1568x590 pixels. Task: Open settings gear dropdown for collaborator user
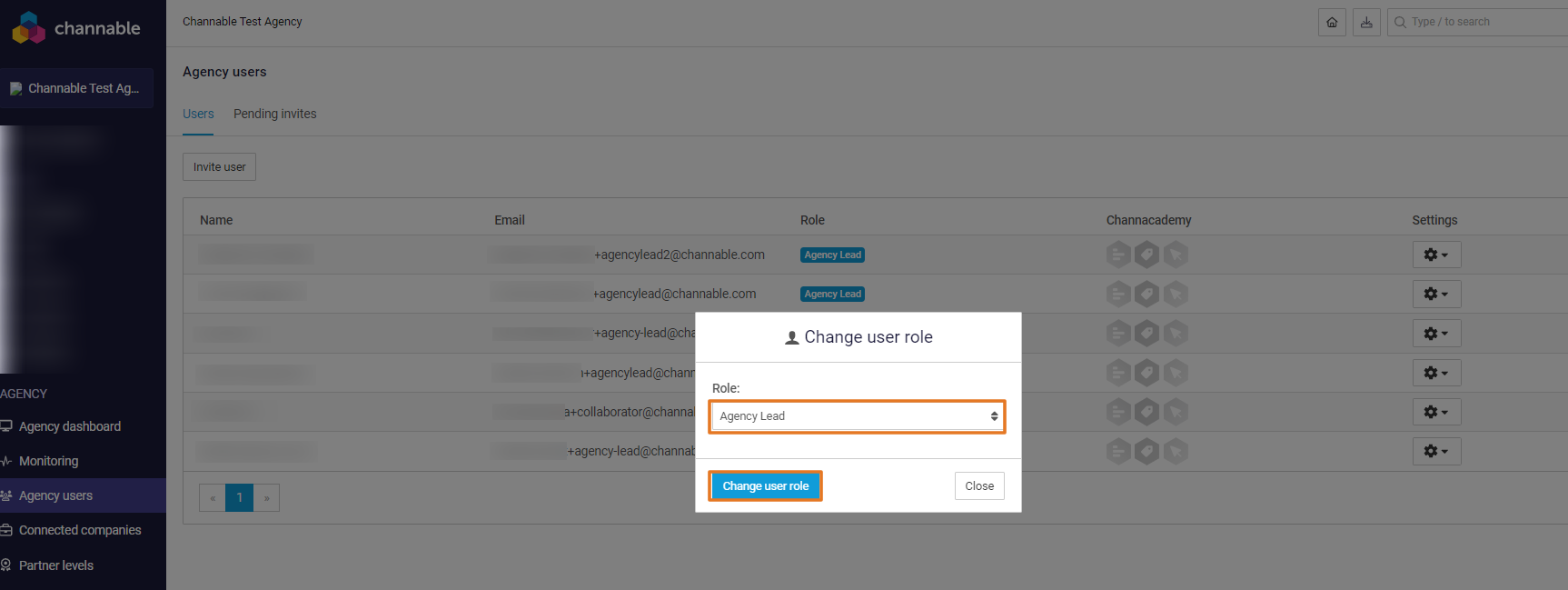click(x=1436, y=412)
